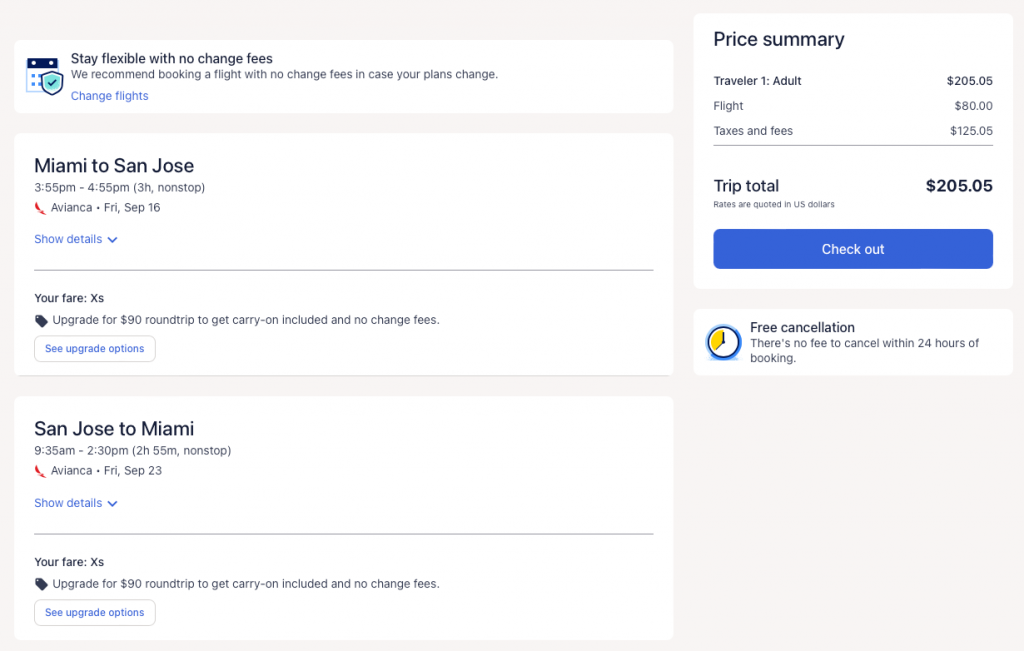The width and height of the screenshot is (1024, 651).
Task: Click the Free cancellation heading text
Action: tap(802, 327)
